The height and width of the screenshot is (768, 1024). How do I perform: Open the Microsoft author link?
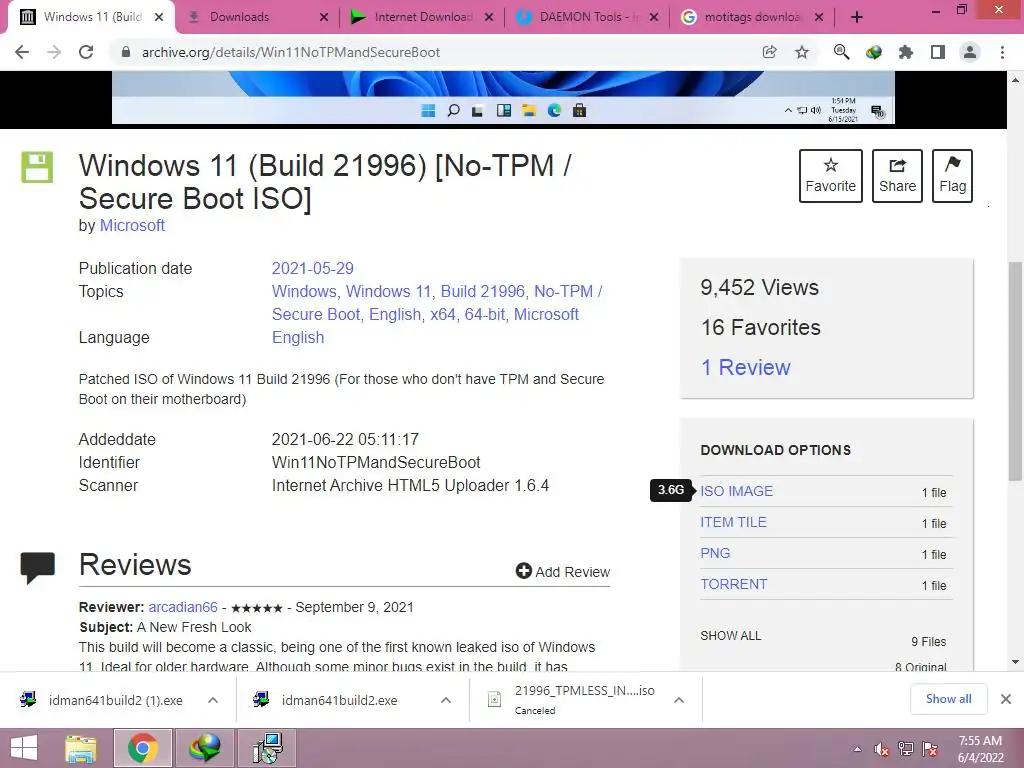pyautogui.click(x=132, y=225)
